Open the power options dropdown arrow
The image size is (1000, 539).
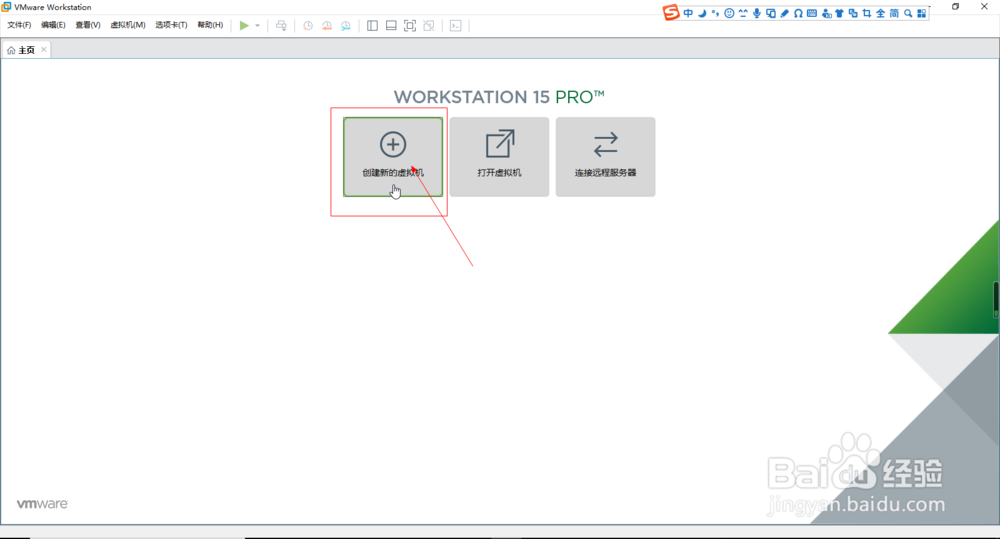coord(258,26)
